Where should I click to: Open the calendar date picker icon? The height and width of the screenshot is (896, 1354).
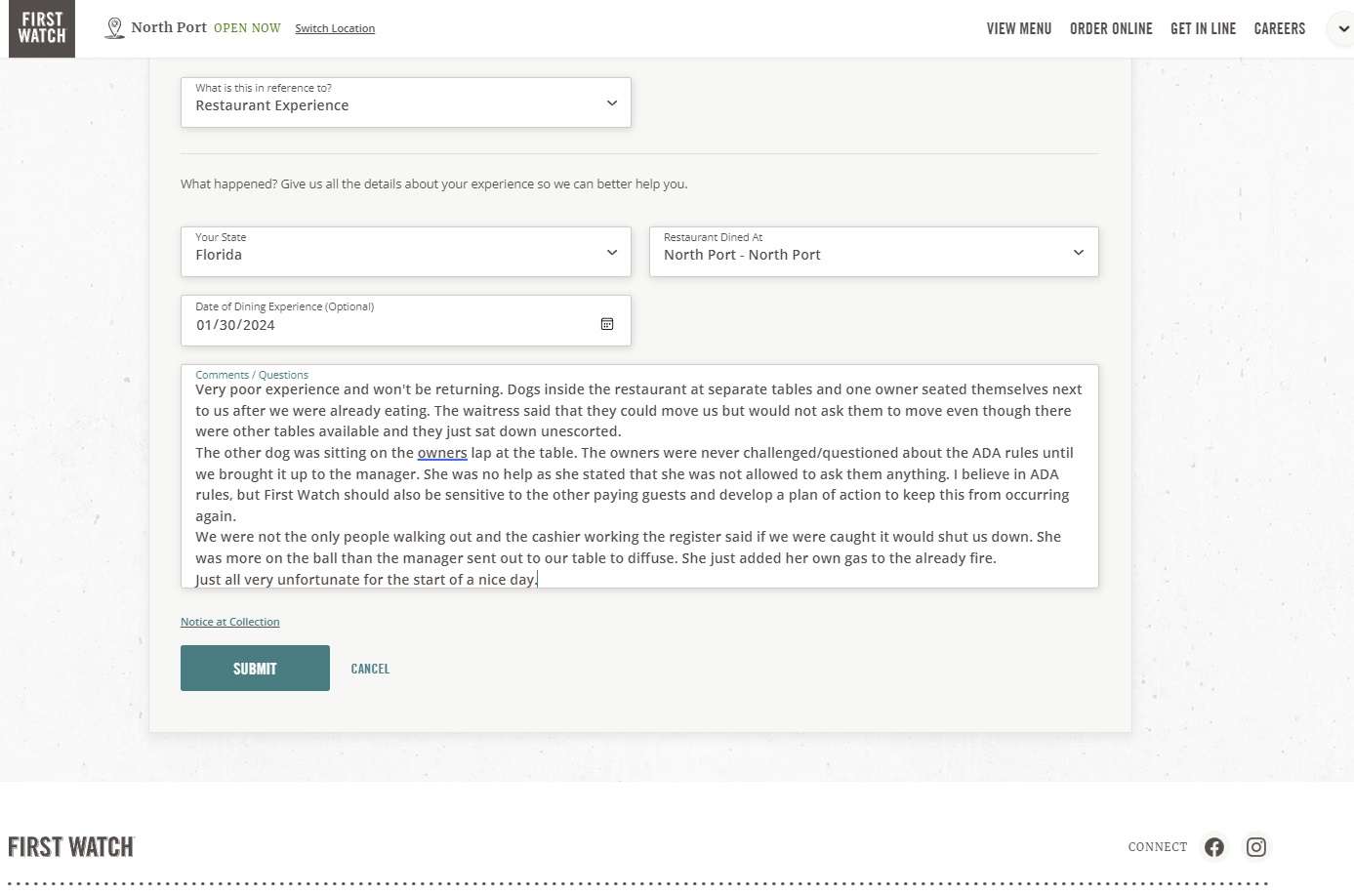(607, 324)
